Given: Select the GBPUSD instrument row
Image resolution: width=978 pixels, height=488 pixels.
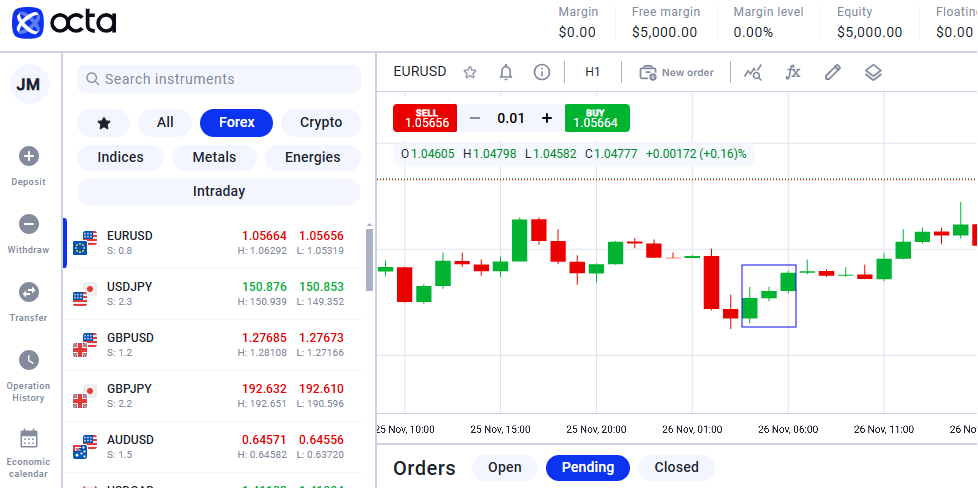Looking at the screenshot, I should pos(214,345).
